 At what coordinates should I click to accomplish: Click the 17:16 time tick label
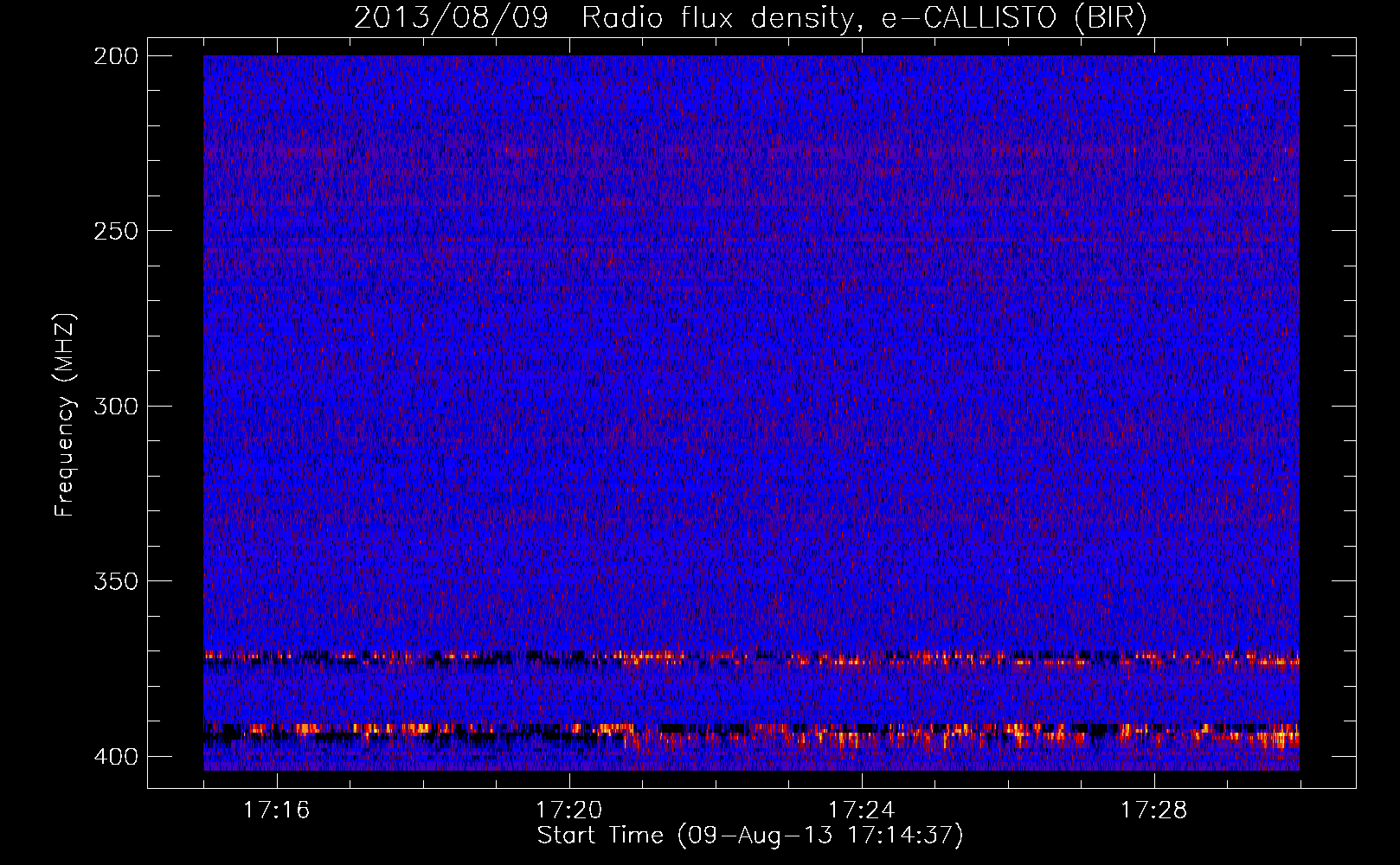click(x=276, y=810)
